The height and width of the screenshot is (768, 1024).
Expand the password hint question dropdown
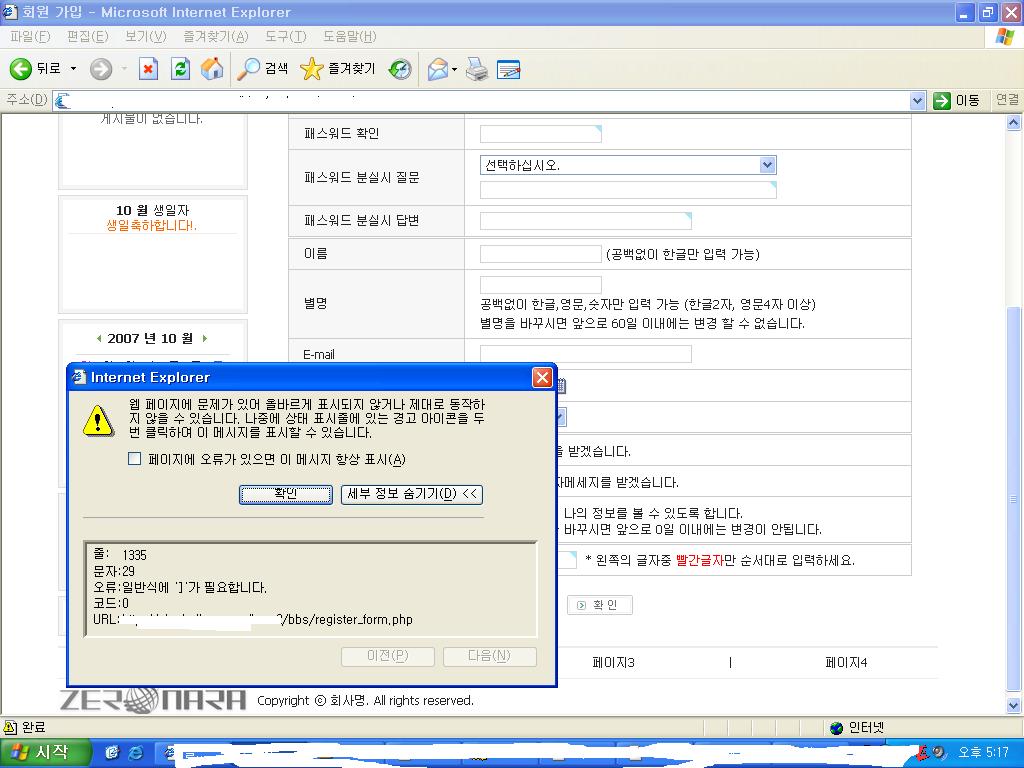point(767,165)
